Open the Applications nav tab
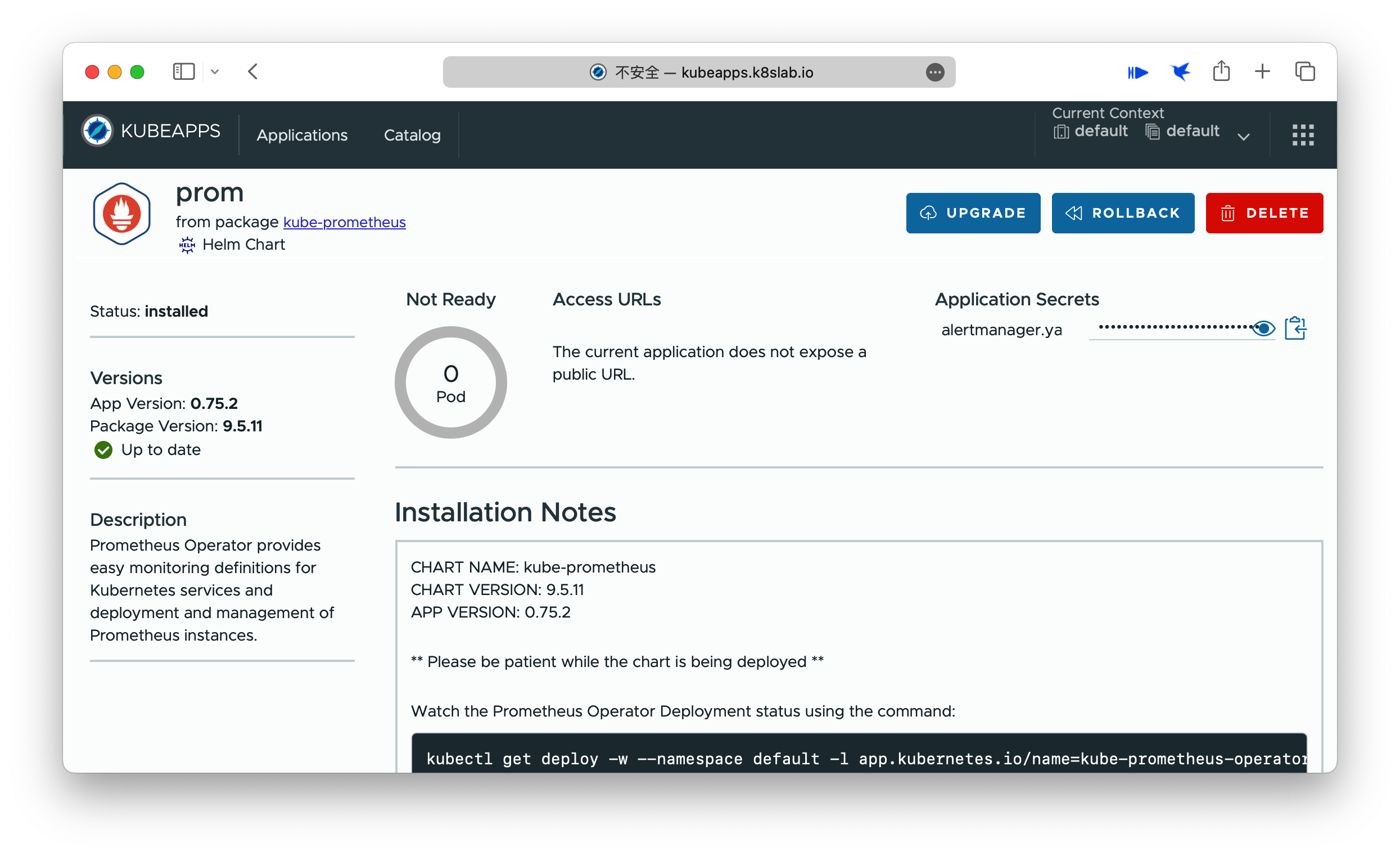 point(302,136)
